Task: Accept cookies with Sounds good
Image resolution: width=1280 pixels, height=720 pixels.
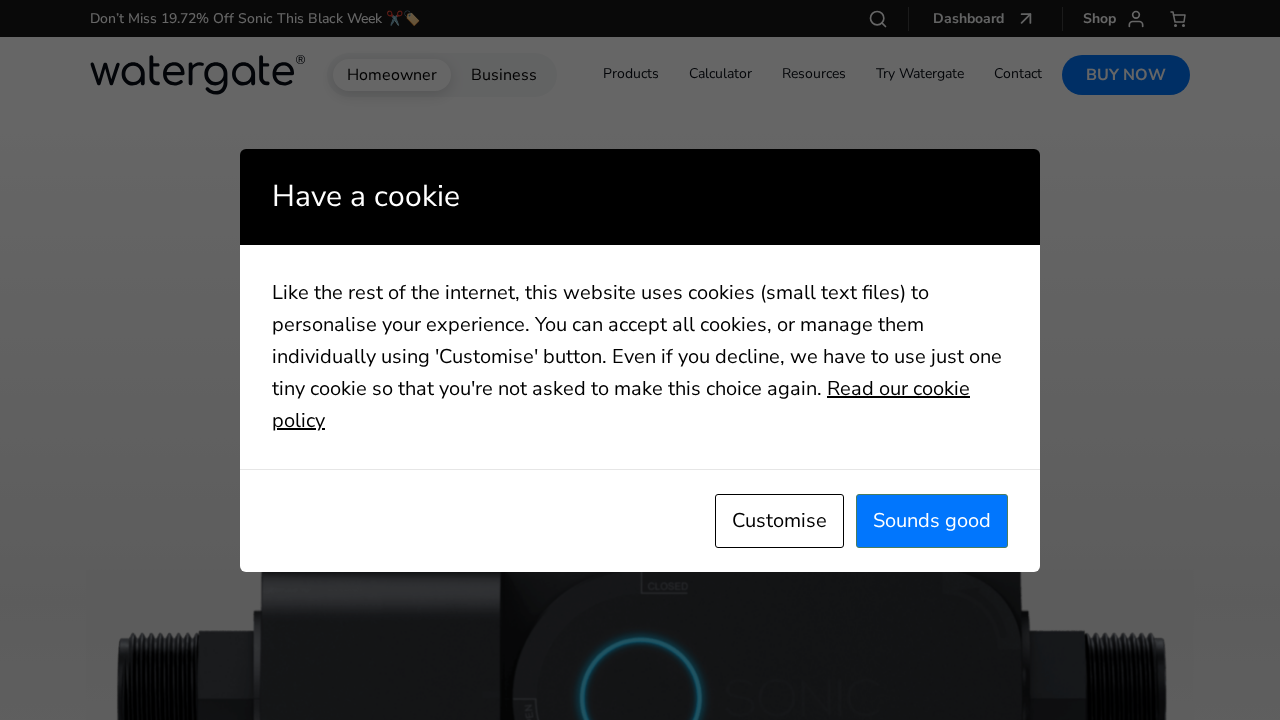Action: [x=931, y=520]
